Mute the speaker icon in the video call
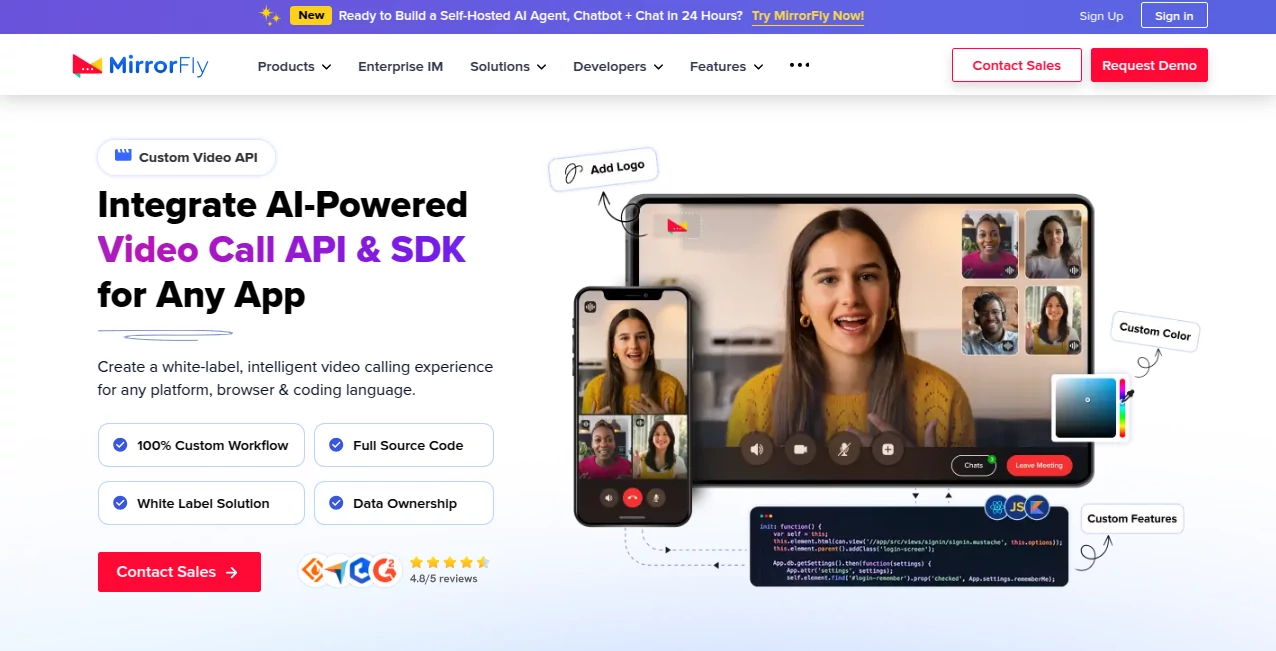1276x651 pixels. coord(756,449)
